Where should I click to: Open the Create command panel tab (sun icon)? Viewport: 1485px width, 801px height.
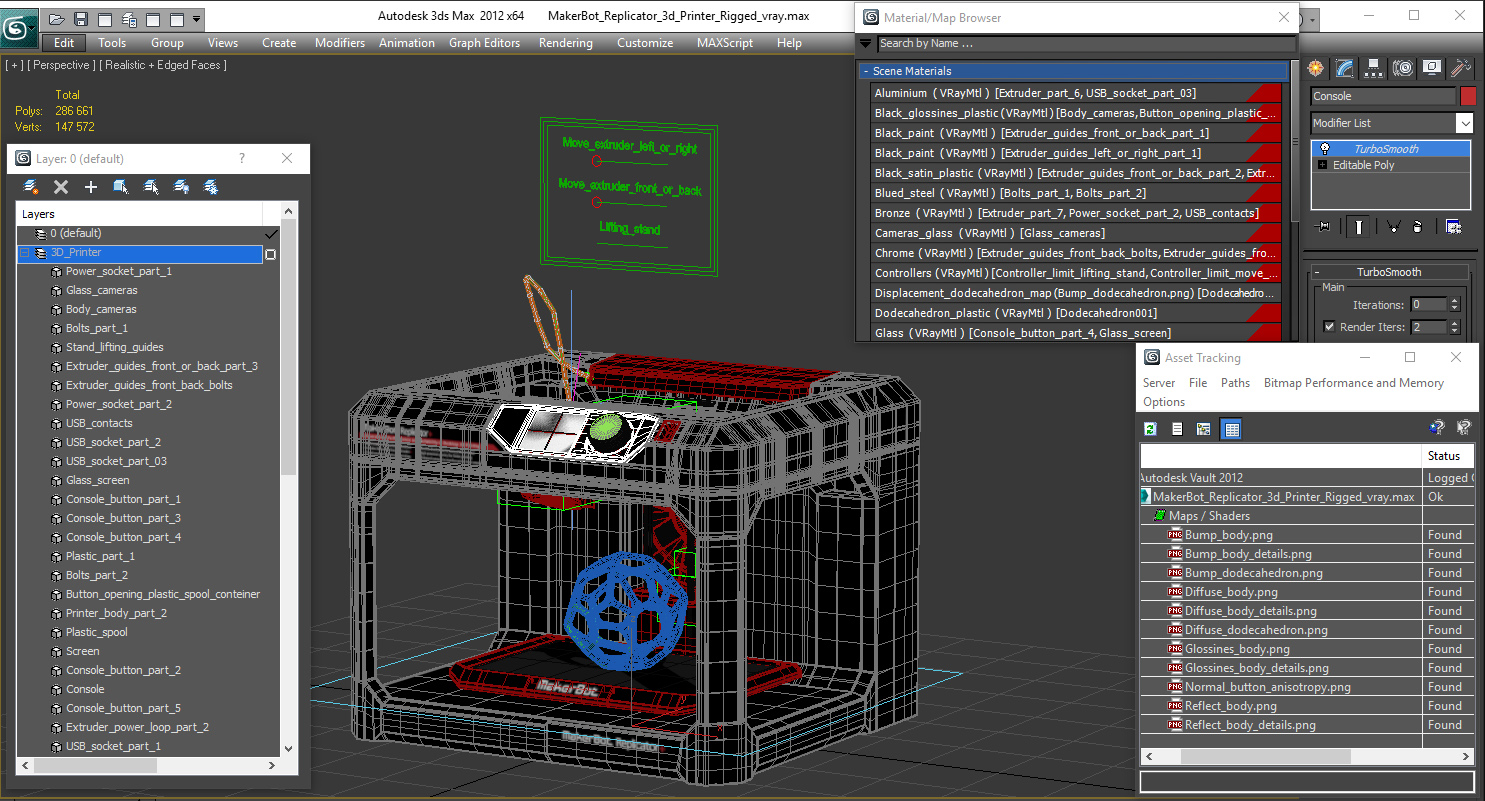tap(1316, 68)
